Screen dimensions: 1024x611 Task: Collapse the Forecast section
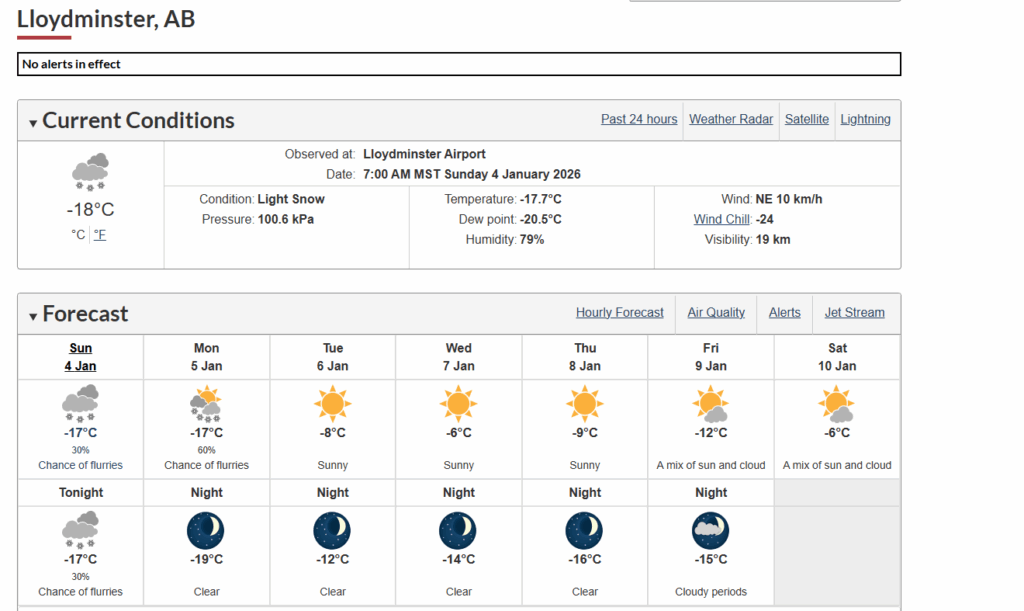[34, 316]
